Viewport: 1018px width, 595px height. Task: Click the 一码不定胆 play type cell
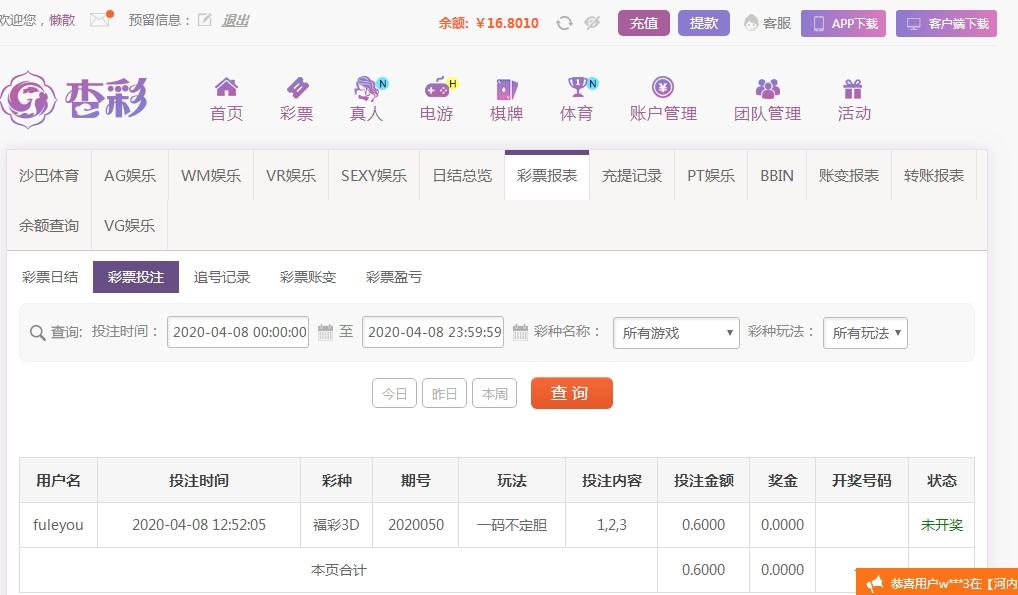[512, 525]
